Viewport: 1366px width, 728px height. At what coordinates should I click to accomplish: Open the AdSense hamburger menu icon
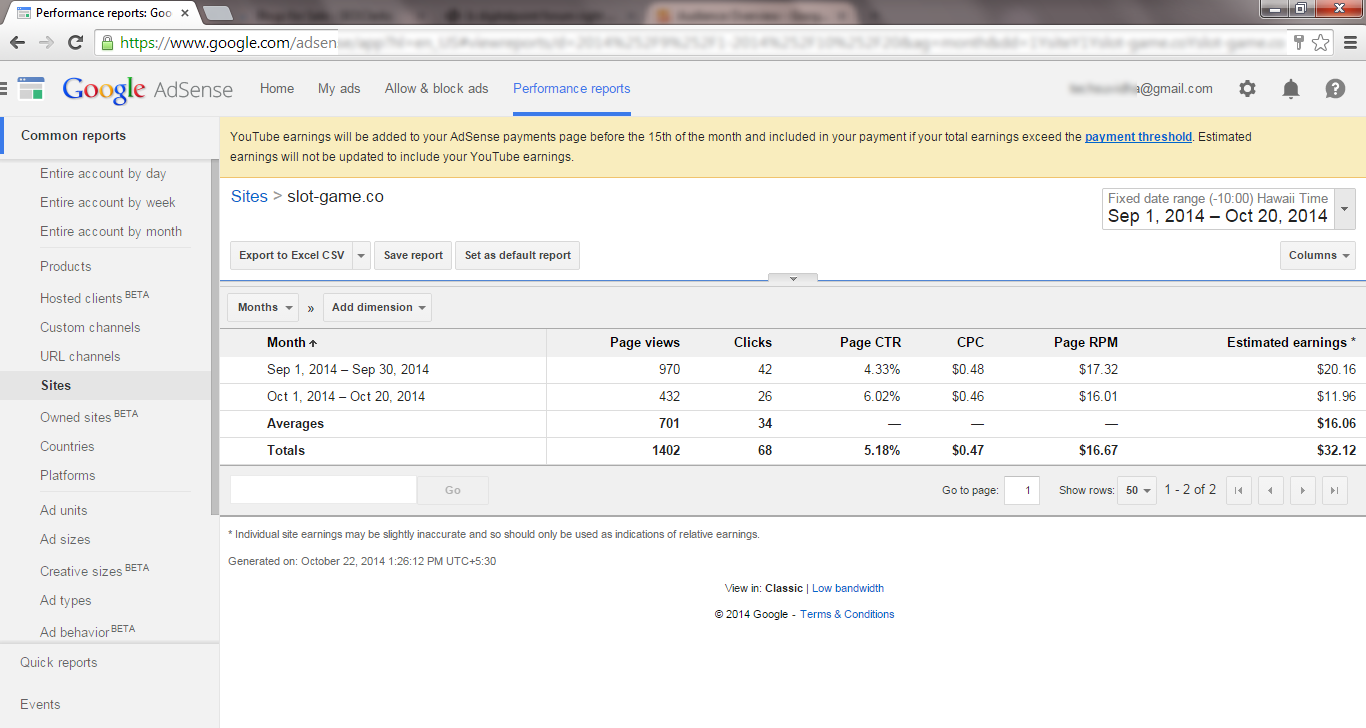coord(3,88)
